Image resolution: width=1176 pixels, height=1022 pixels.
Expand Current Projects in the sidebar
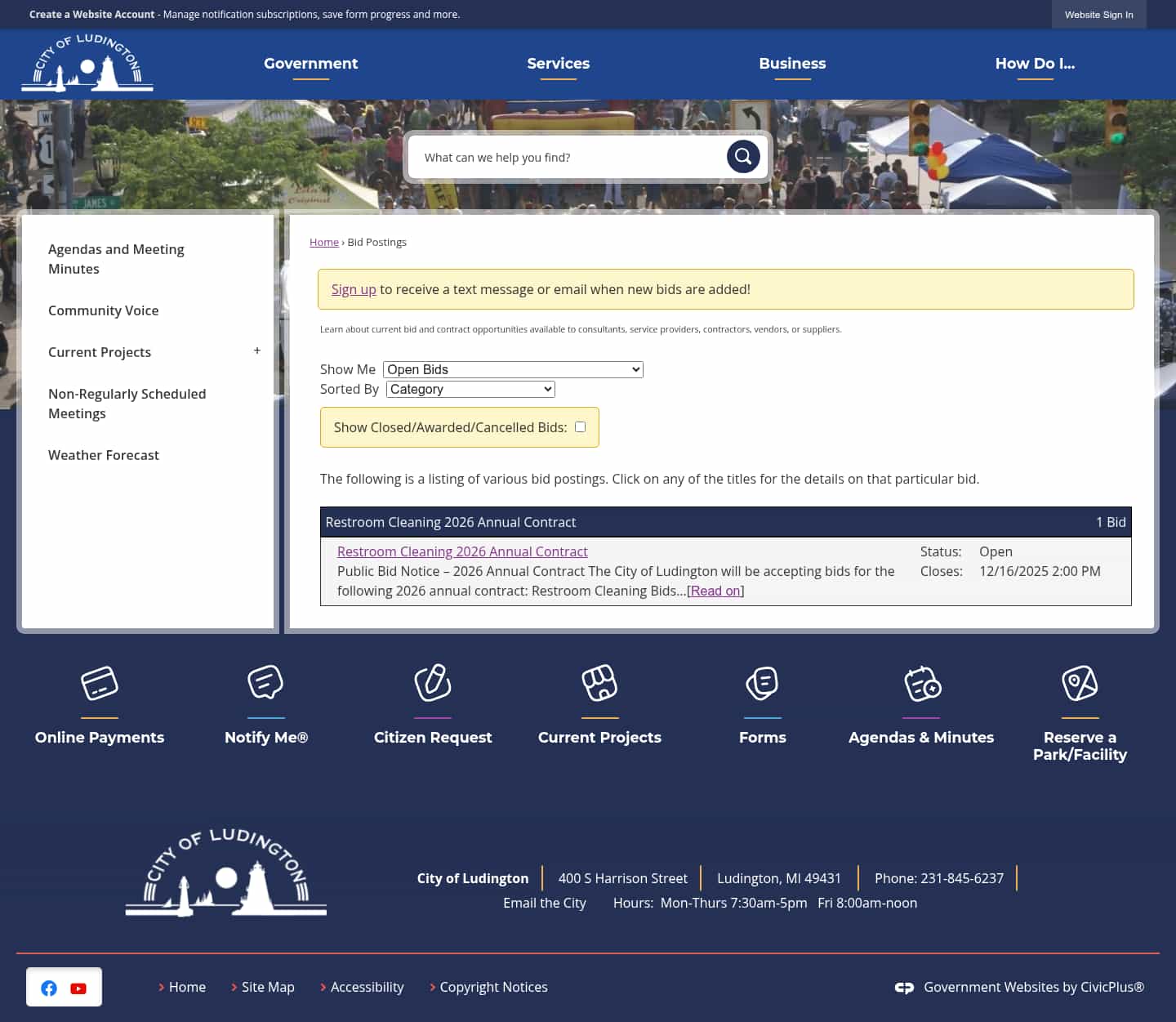pyautogui.click(x=257, y=350)
